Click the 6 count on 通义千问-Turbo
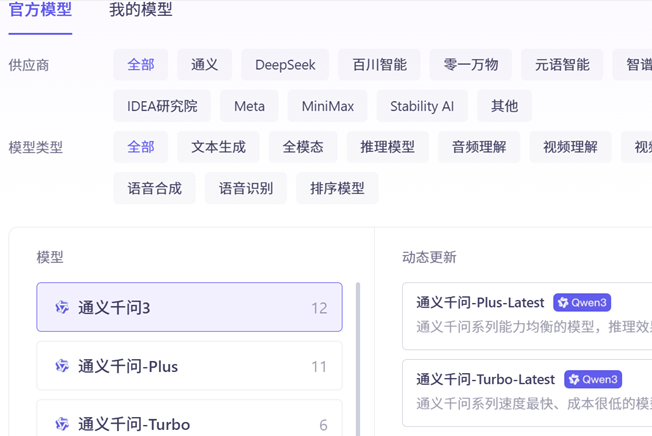Image resolution: width=652 pixels, height=436 pixels. tap(323, 425)
